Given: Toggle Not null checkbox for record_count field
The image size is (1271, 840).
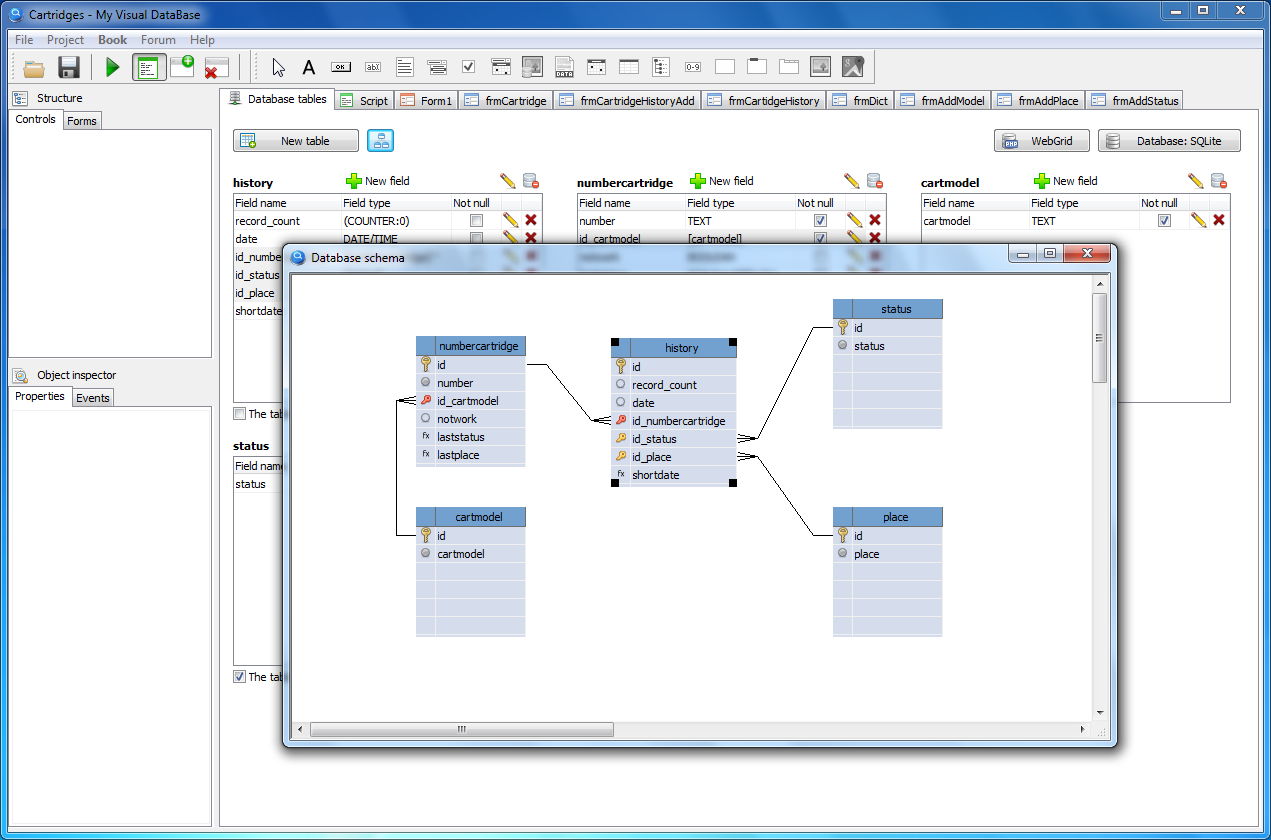Looking at the screenshot, I should 477,220.
